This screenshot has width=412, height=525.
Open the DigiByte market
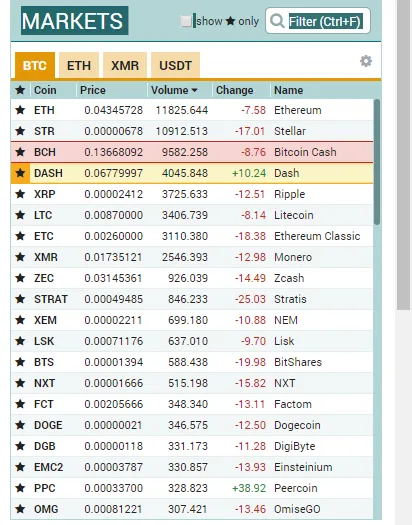[x=192, y=446]
